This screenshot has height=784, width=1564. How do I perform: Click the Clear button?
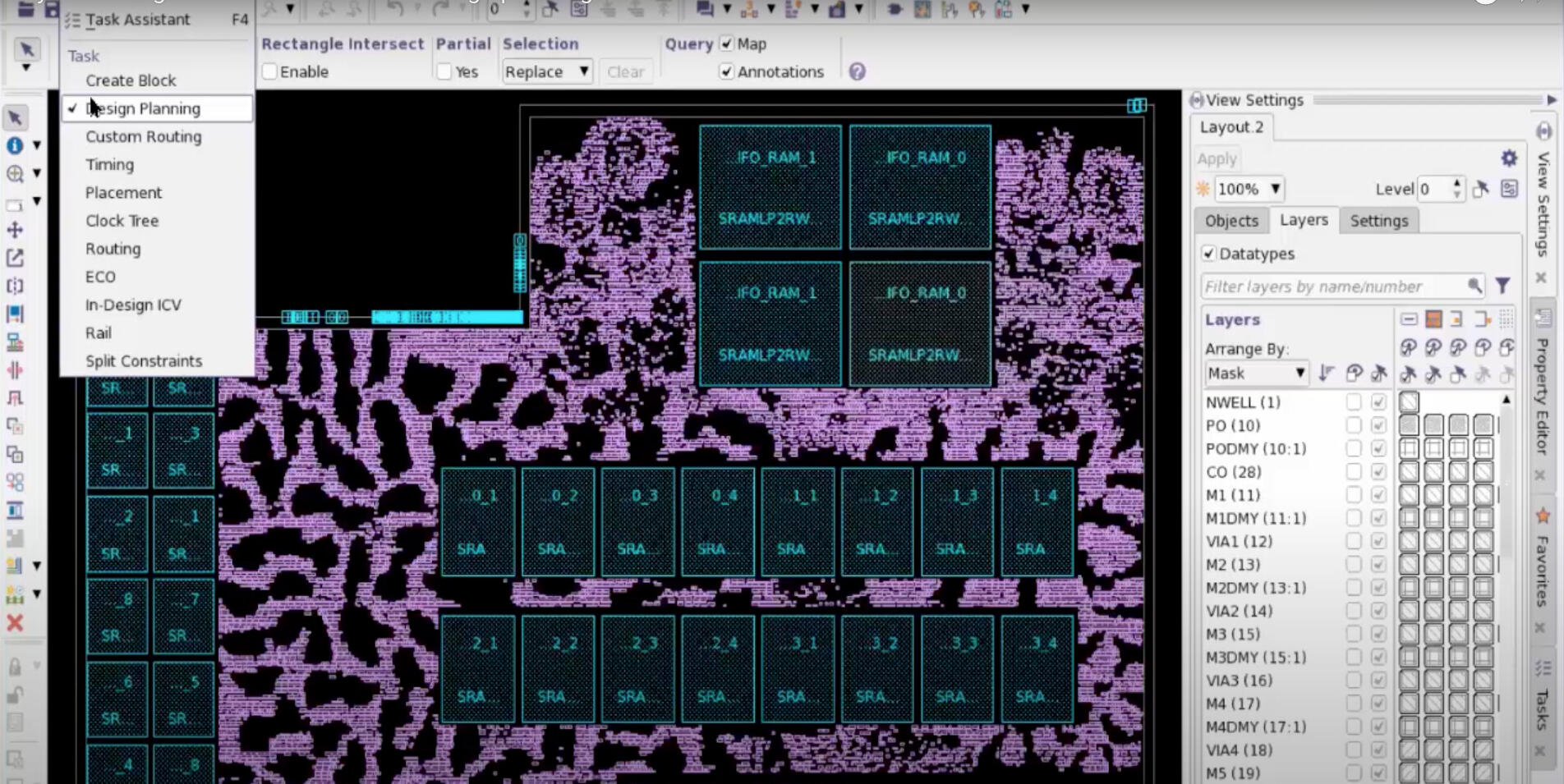pos(625,72)
